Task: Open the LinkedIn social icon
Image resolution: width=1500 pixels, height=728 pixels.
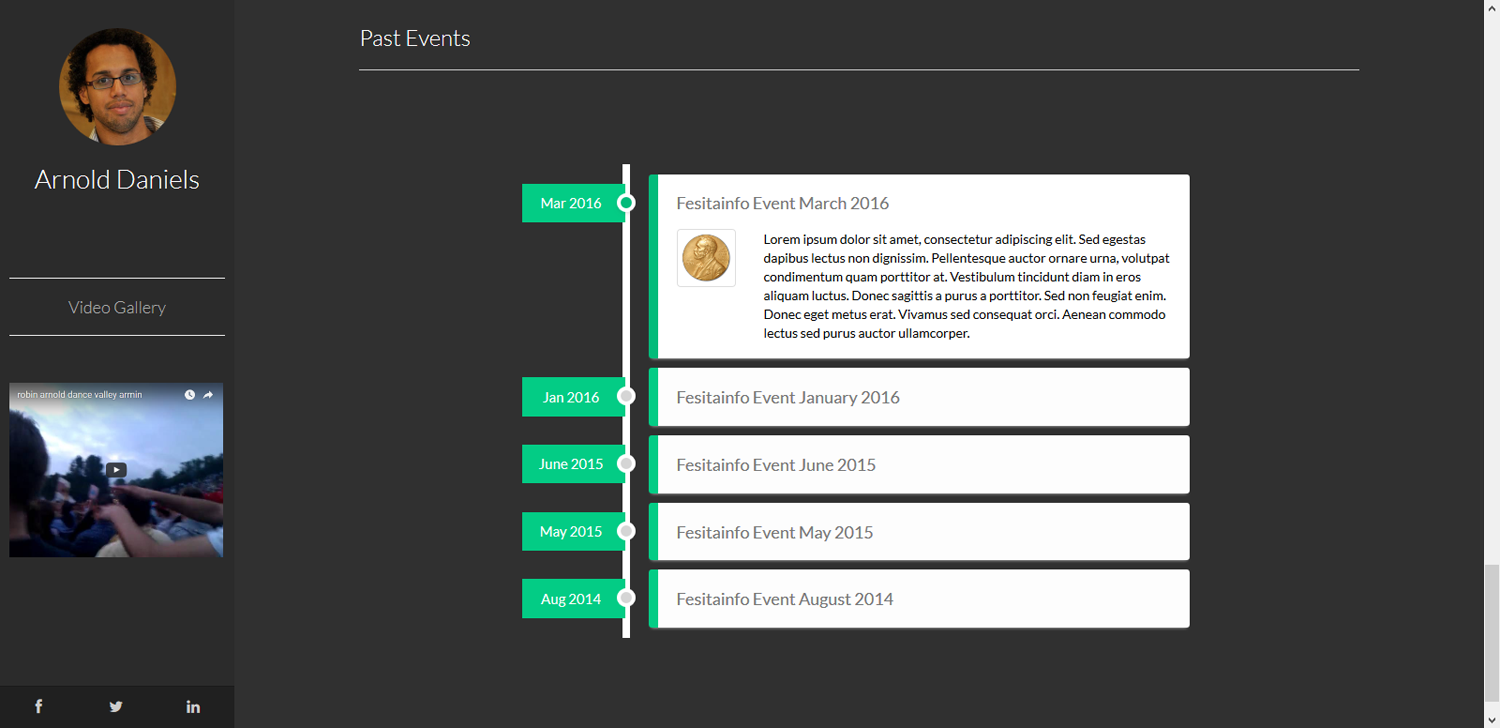Action: (x=193, y=706)
